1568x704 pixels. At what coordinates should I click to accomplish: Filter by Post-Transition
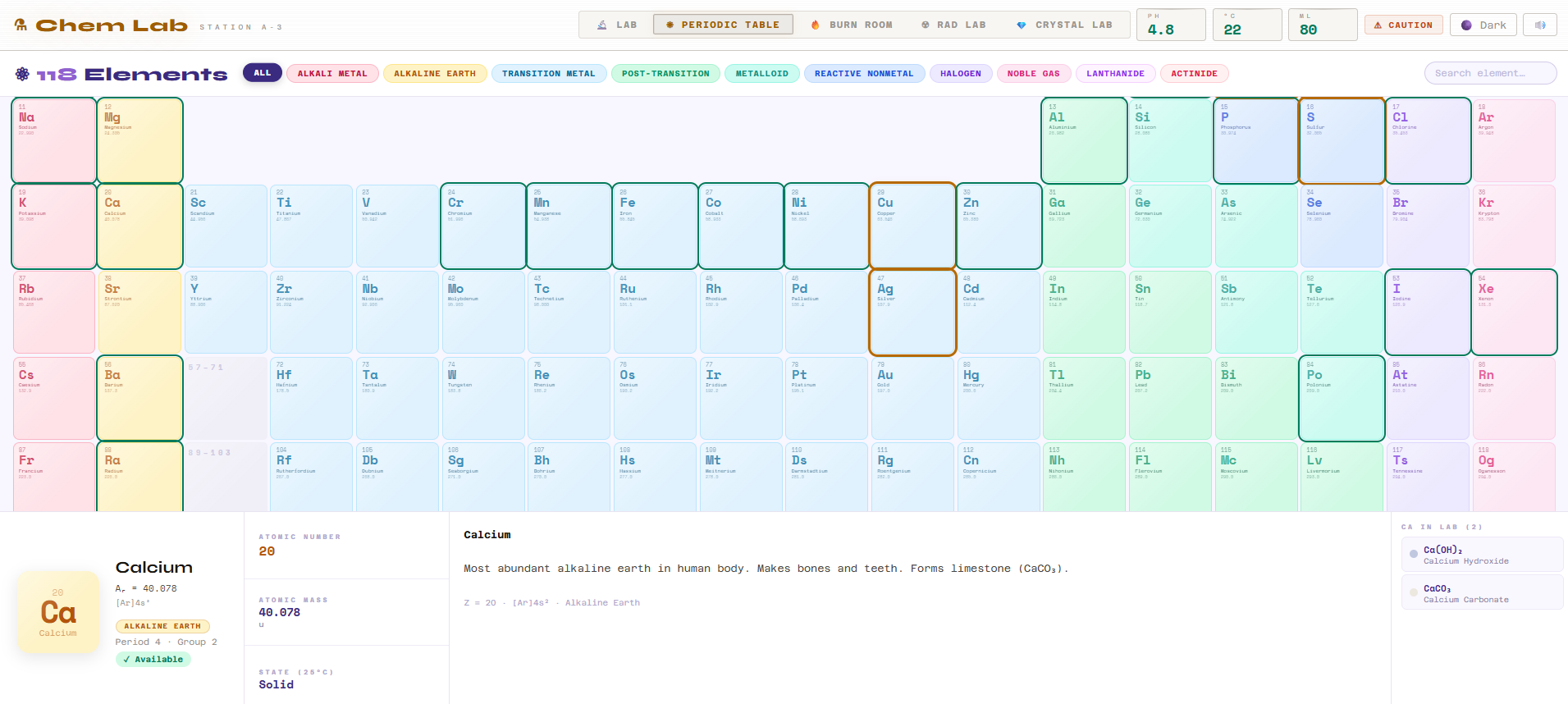pos(665,73)
